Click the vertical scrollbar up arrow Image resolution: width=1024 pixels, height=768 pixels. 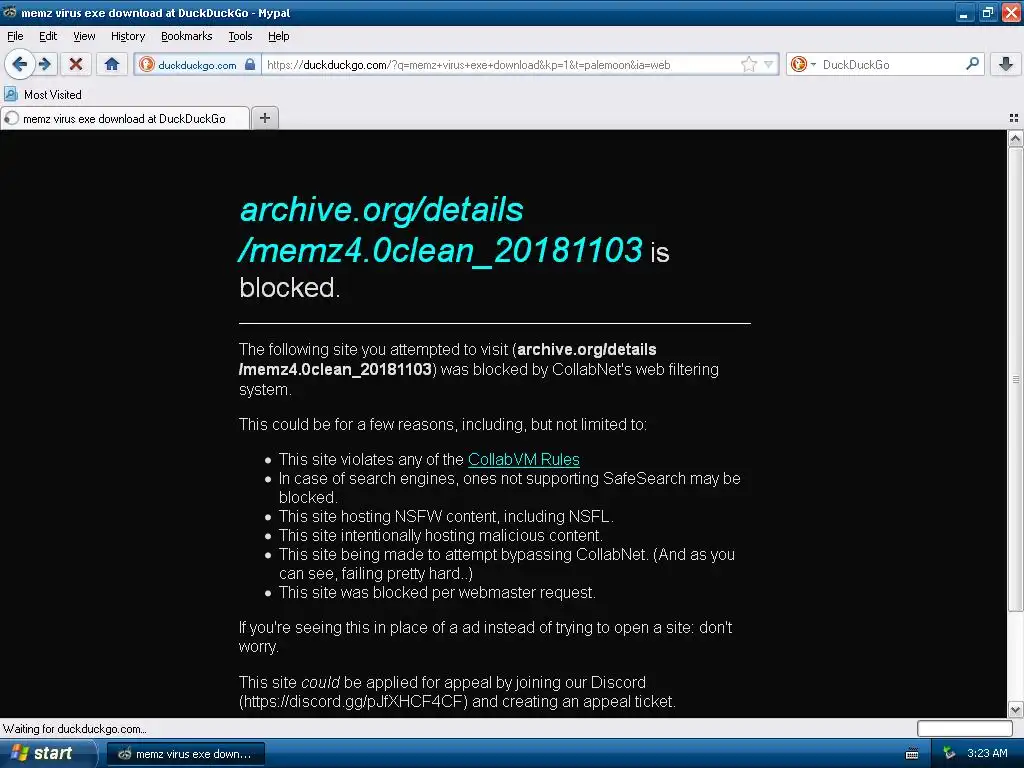click(x=1016, y=138)
